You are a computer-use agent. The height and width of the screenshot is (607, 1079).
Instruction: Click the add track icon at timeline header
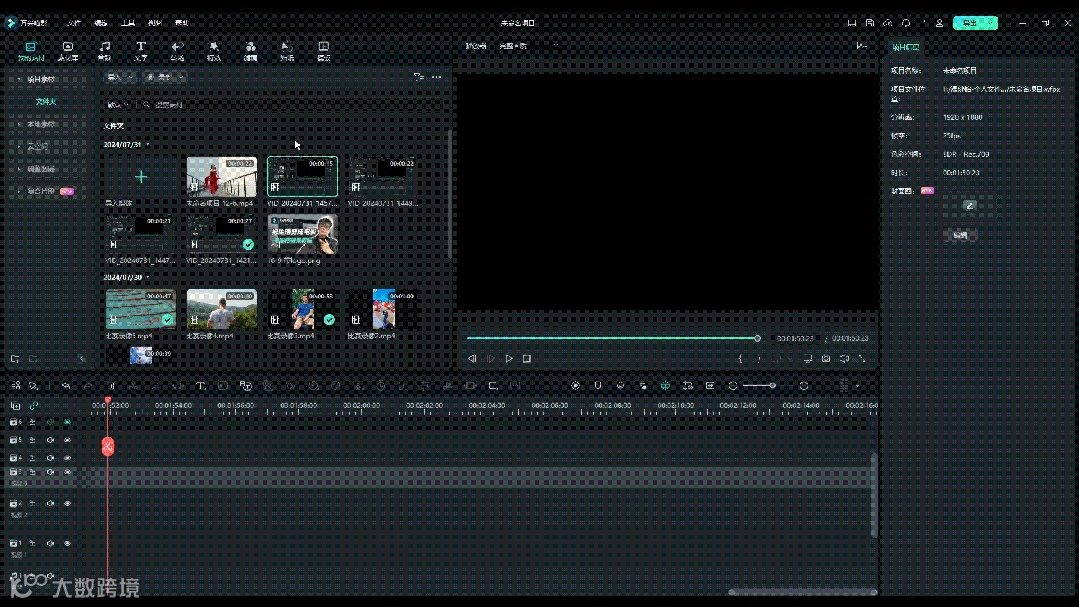coord(15,406)
